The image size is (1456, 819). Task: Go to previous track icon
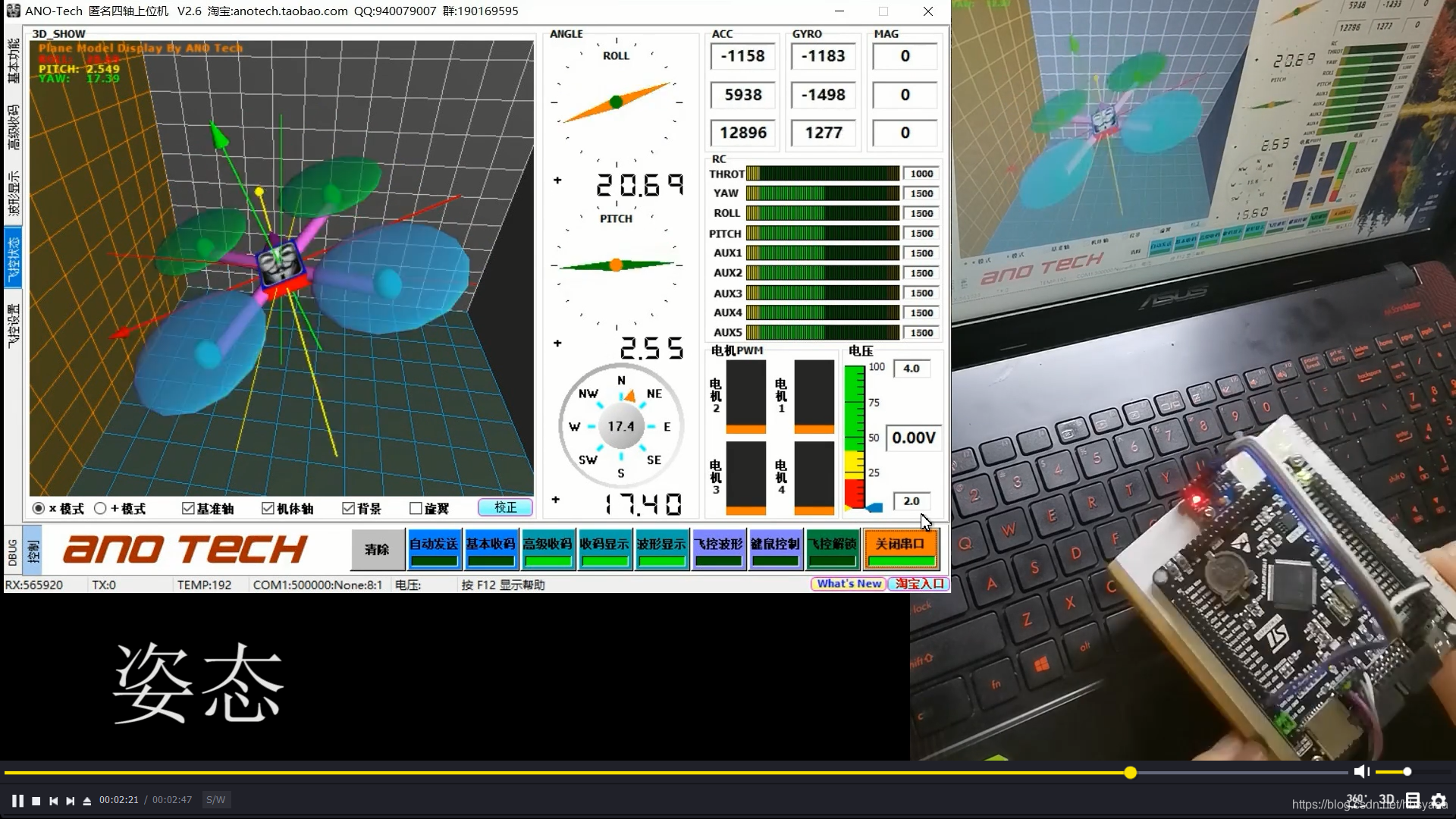tap(53, 801)
